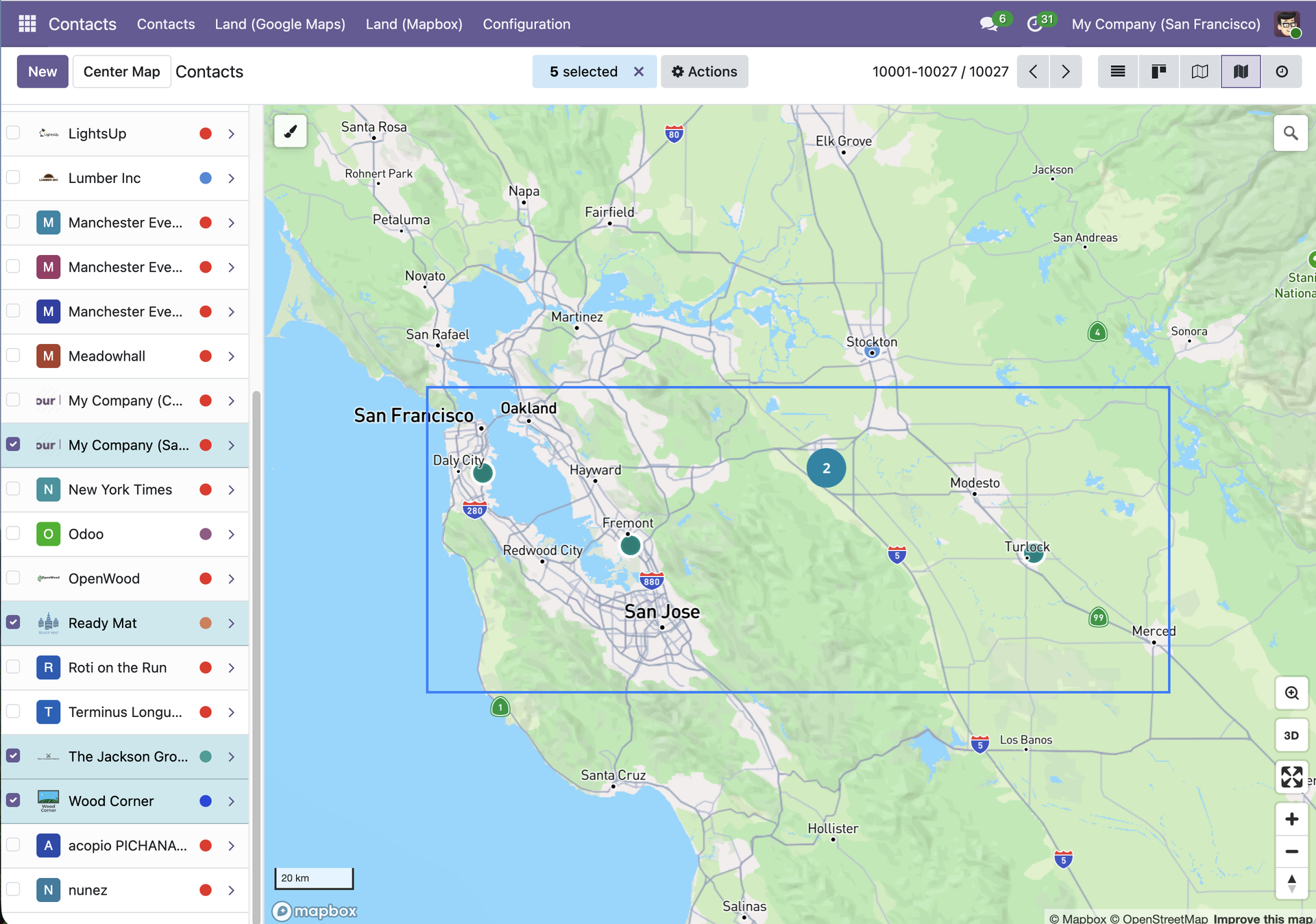Click the cluster marker labeled 2
The height and width of the screenshot is (924, 1316).
pyautogui.click(x=826, y=468)
